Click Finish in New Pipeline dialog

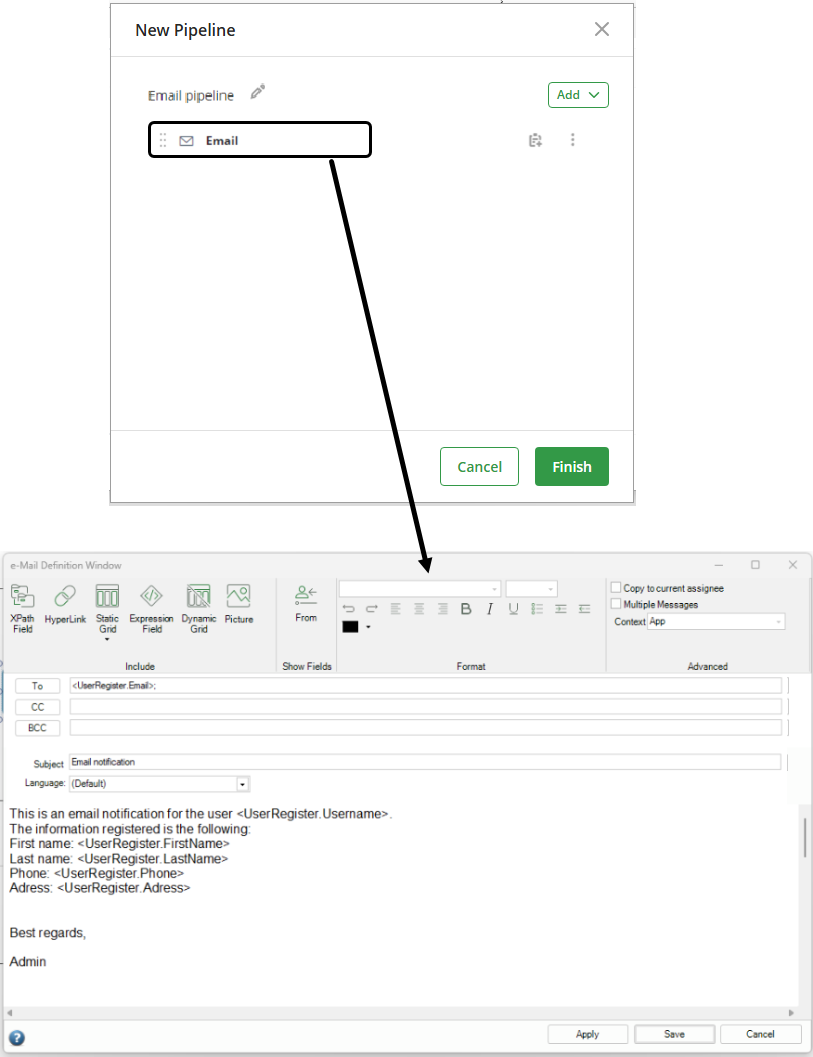(x=572, y=466)
